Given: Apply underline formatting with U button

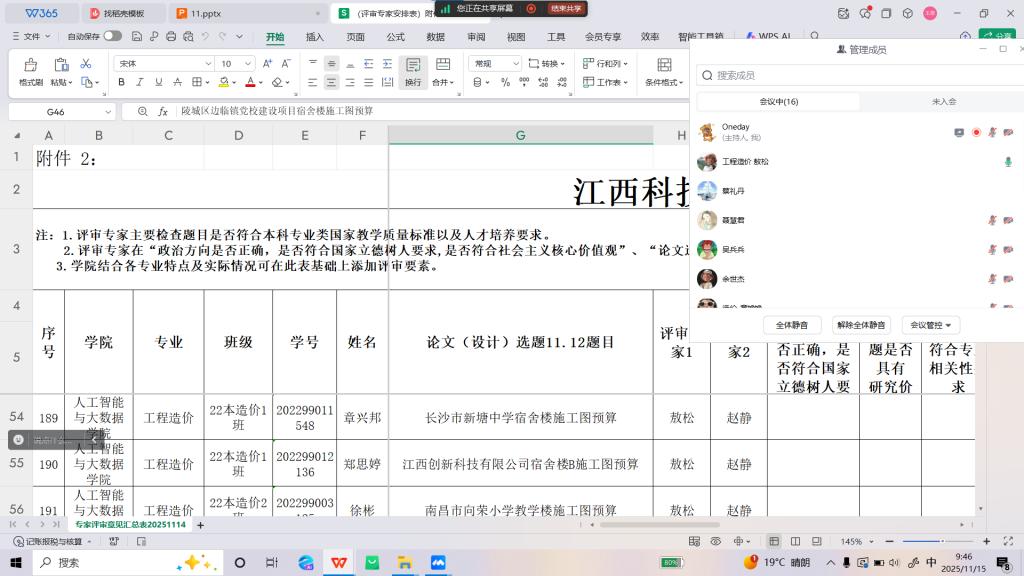Looking at the screenshot, I should [x=159, y=82].
